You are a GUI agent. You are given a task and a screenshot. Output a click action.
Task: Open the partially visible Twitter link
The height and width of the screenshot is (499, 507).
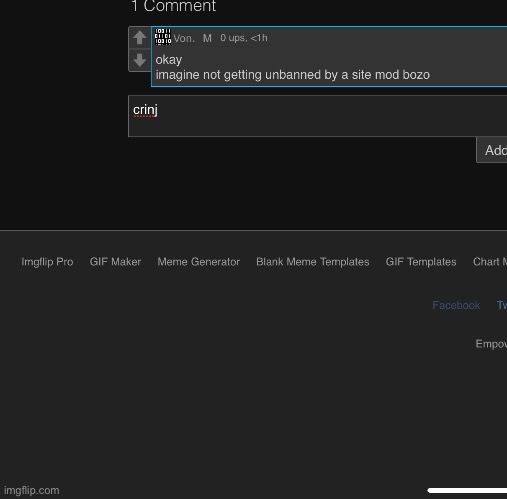coord(502,305)
